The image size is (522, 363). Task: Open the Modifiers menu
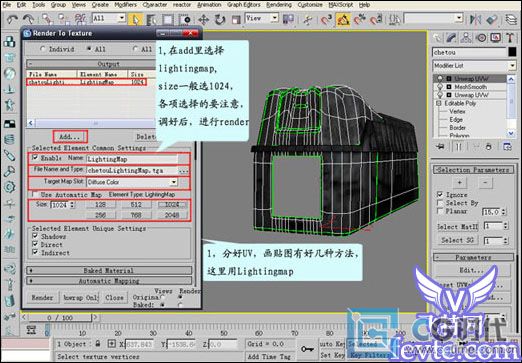[x=125, y=5]
